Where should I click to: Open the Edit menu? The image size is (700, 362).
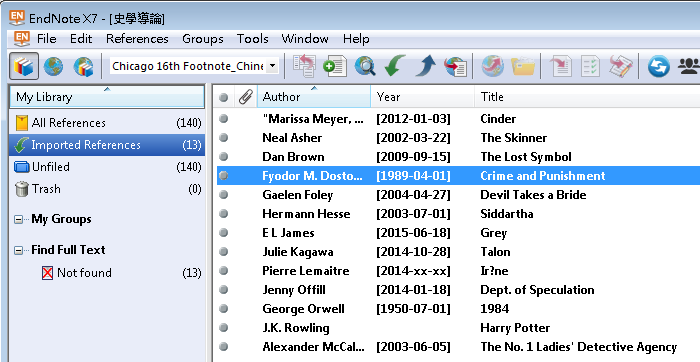tap(81, 39)
